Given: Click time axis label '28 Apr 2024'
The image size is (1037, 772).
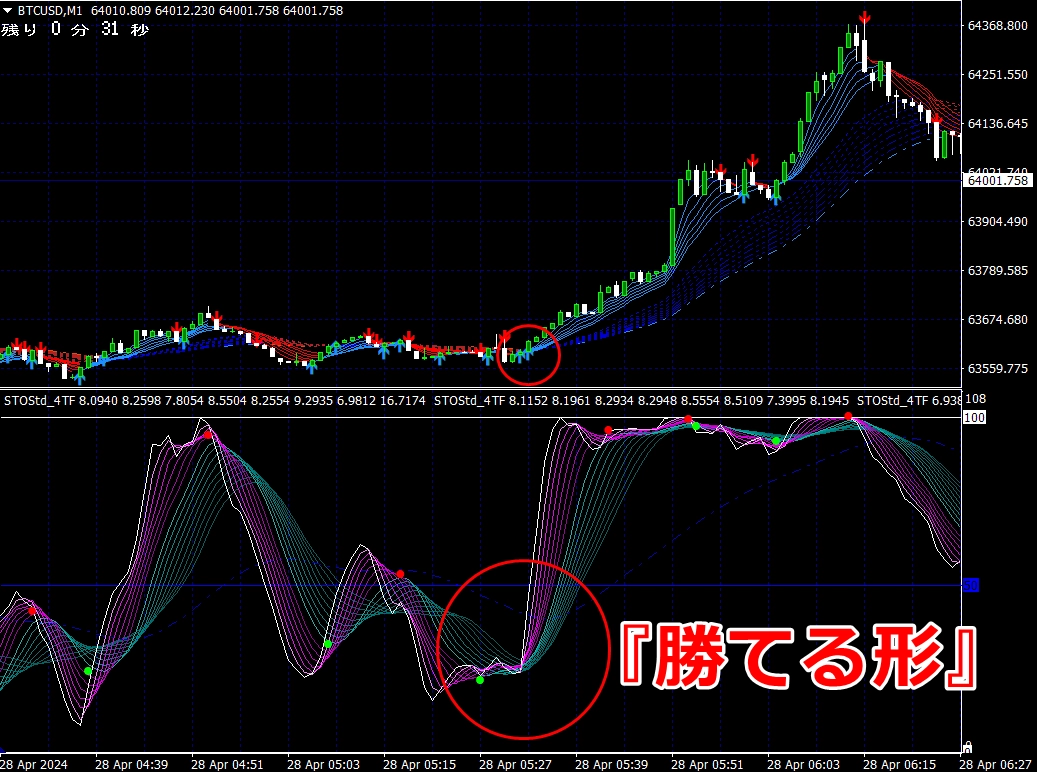Looking at the screenshot, I should [34, 765].
